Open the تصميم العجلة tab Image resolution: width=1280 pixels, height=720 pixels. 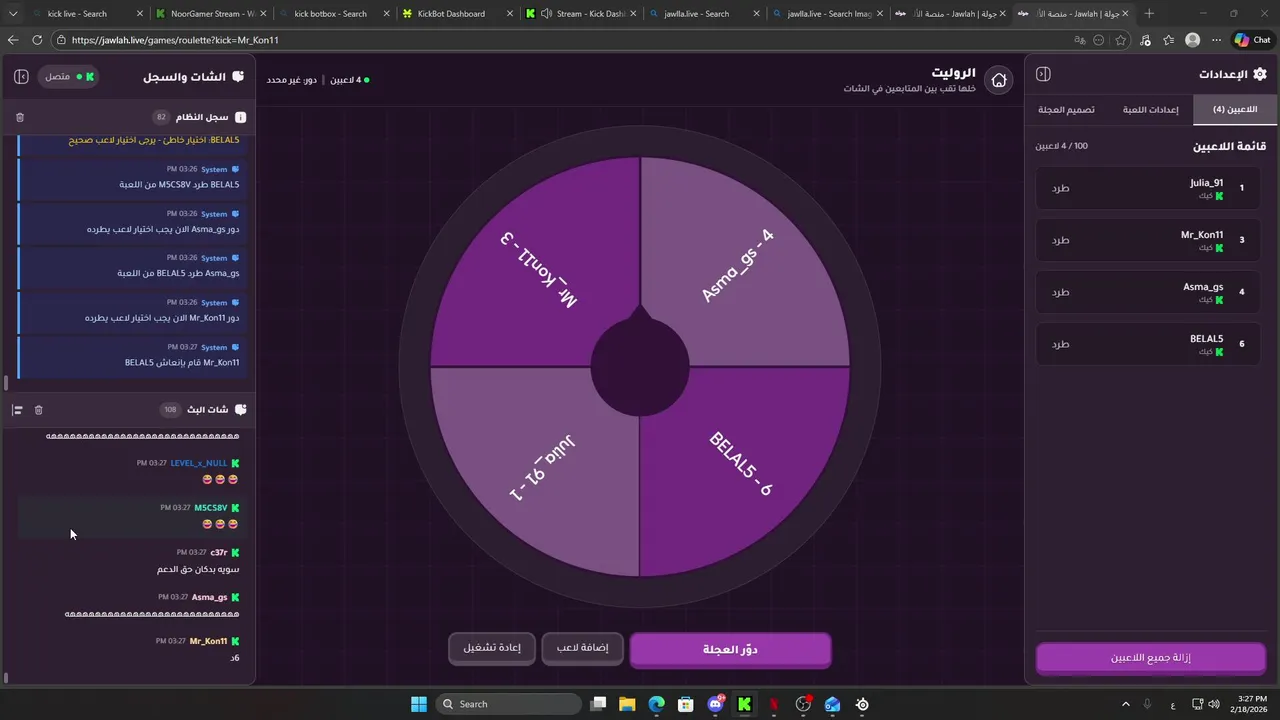(1066, 109)
